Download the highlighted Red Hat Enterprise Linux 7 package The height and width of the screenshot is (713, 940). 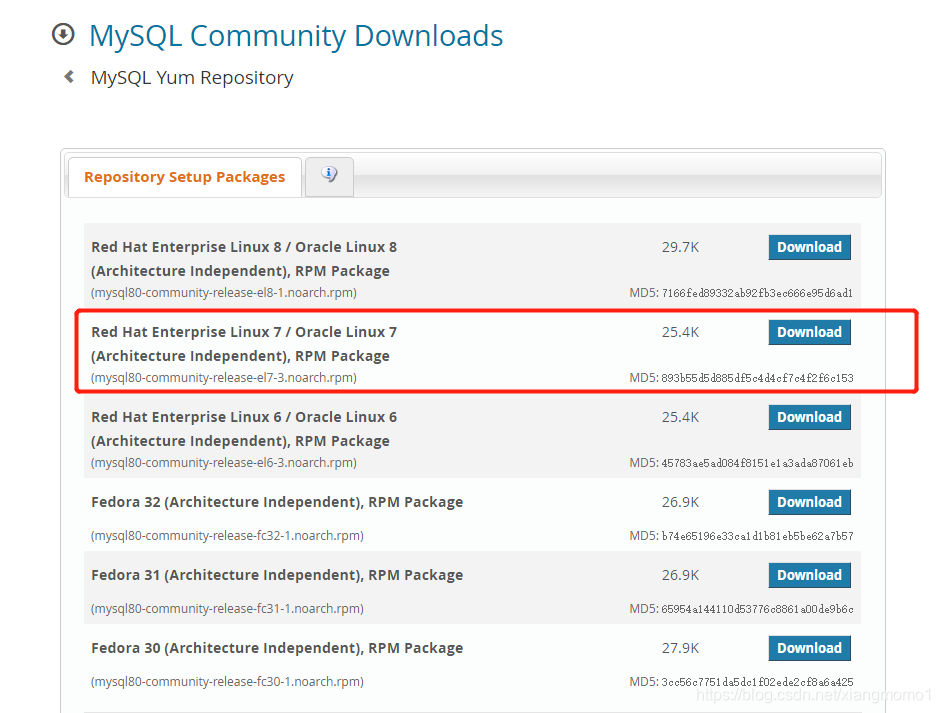coord(809,332)
